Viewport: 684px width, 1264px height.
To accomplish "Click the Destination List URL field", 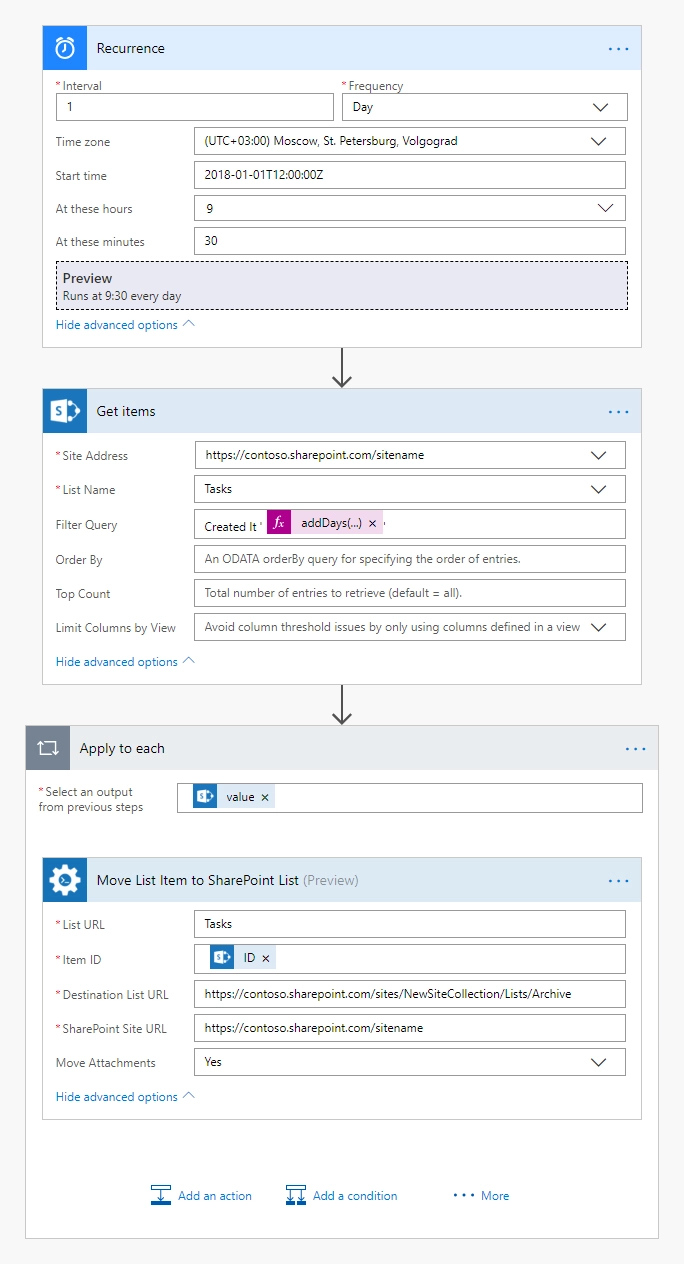I will (x=410, y=994).
